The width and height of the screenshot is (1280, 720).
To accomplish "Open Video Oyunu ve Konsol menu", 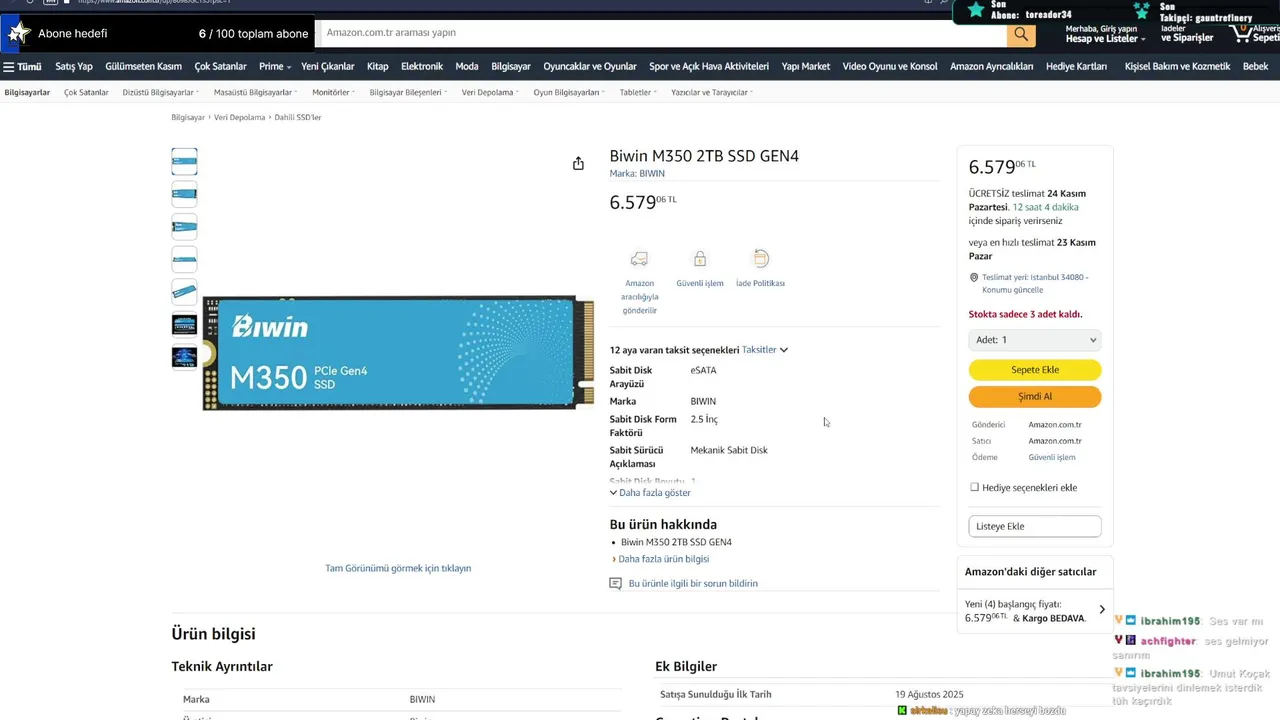I will click(890, 66).
